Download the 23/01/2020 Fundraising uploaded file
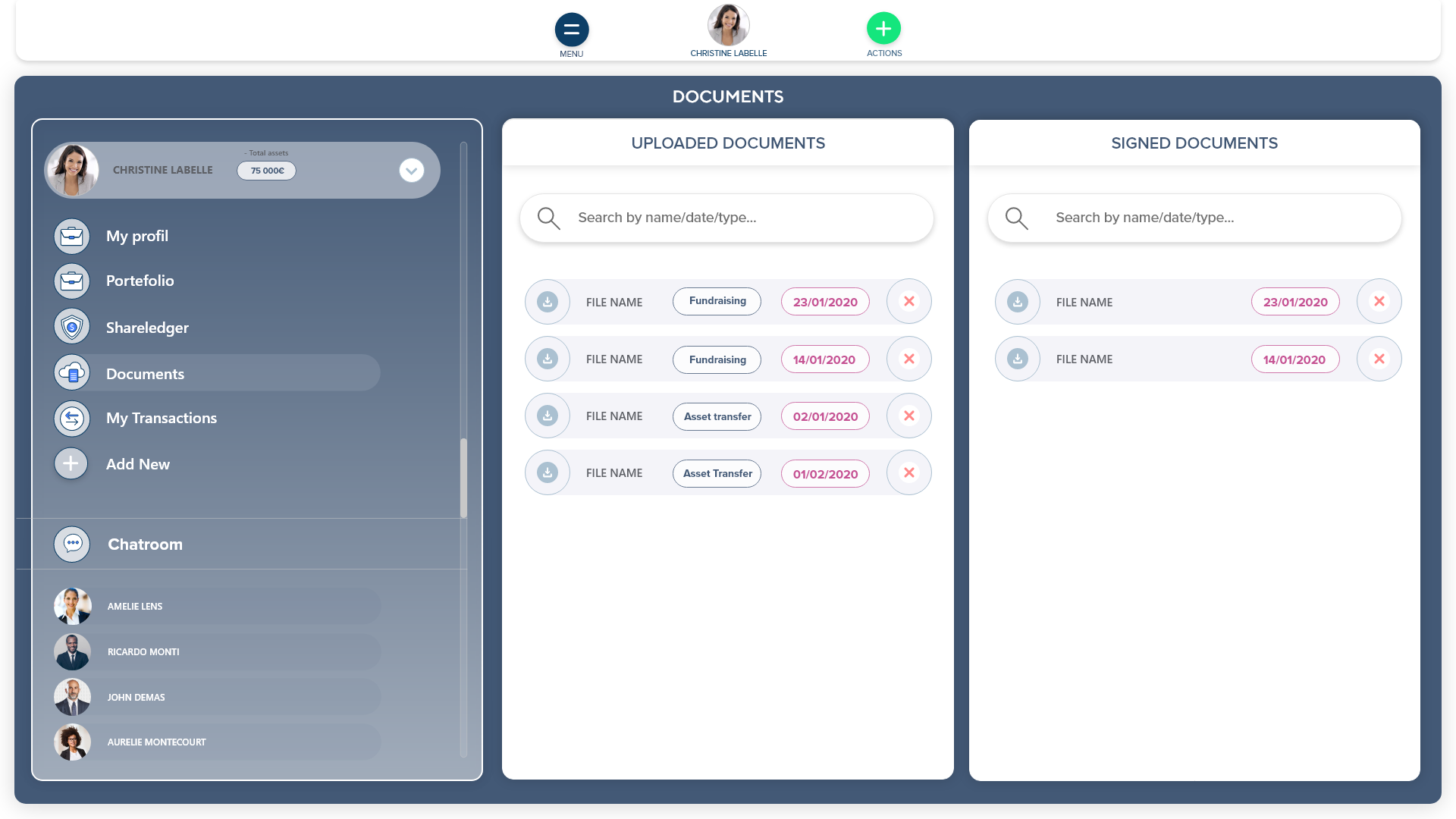 [x=547, y=302]
